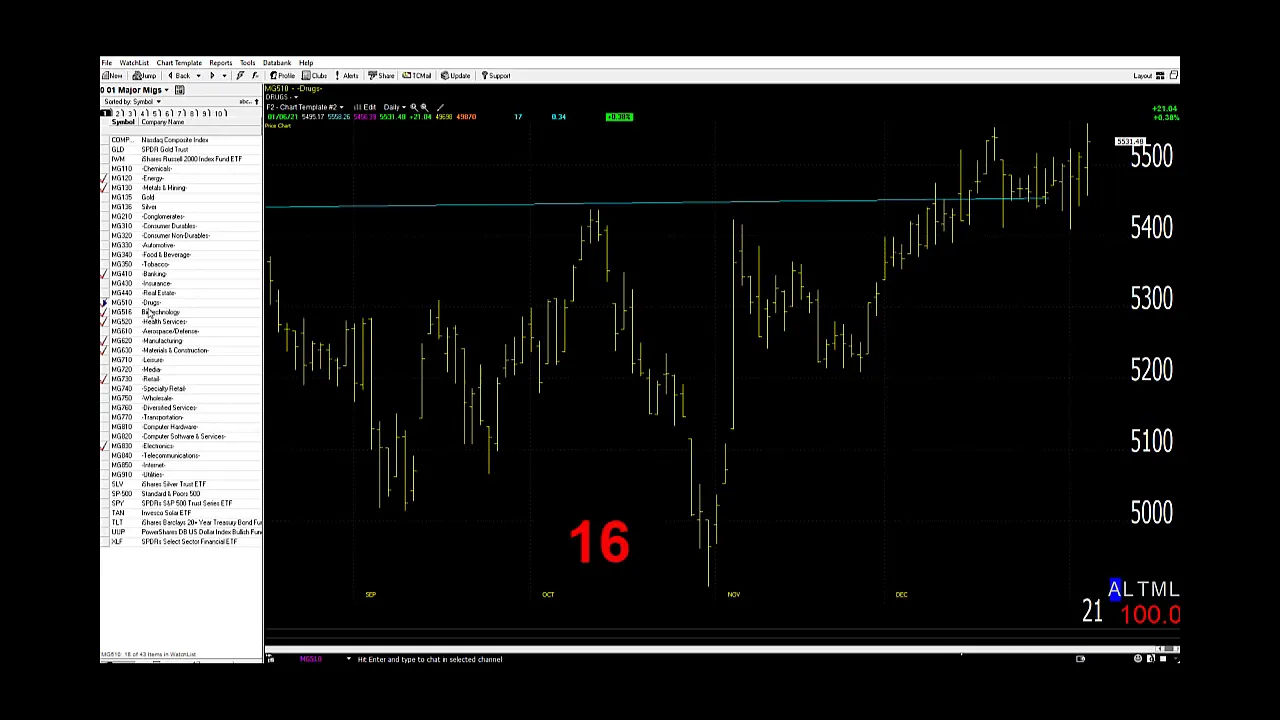Image resolution: width=1280 pixels, height=720 pixels.
Task: Toggle flag on MG120 Energy row
Action: point(104,178)
